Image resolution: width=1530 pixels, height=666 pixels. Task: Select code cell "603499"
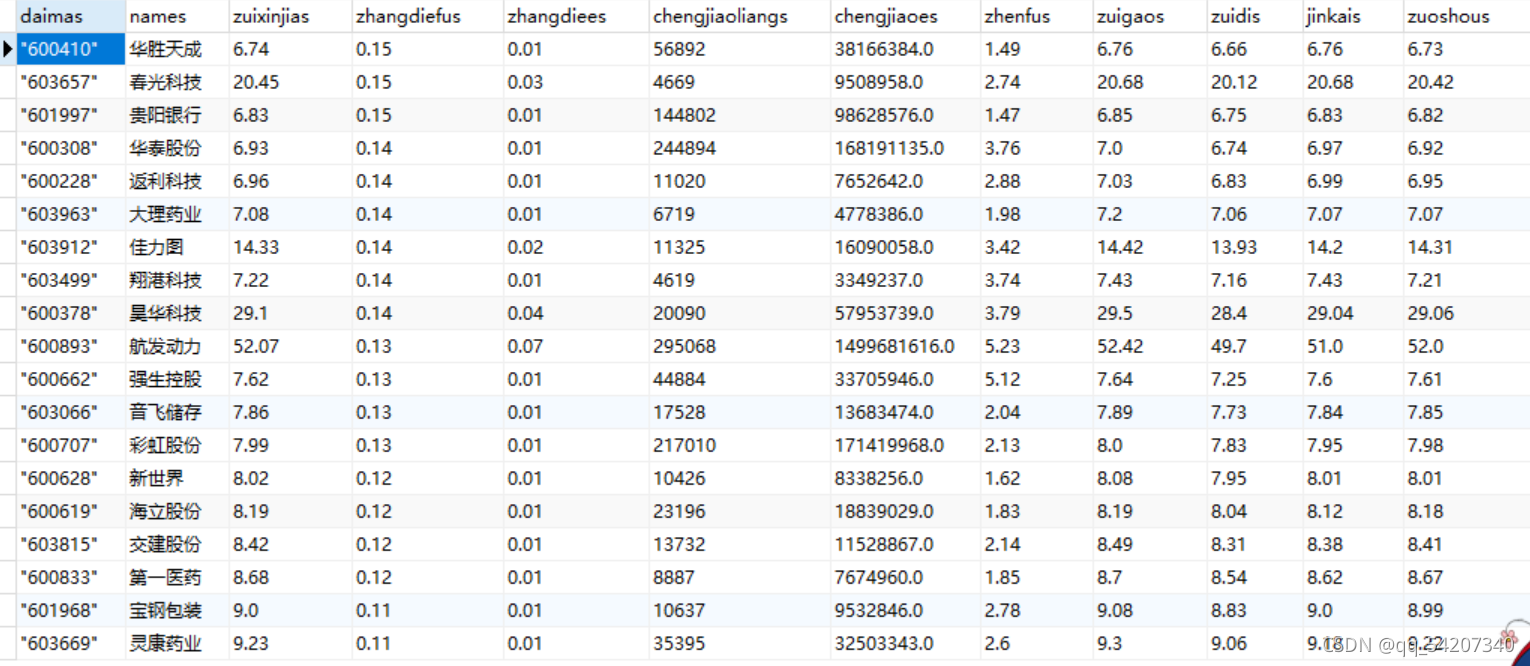(x=71, y=280)
